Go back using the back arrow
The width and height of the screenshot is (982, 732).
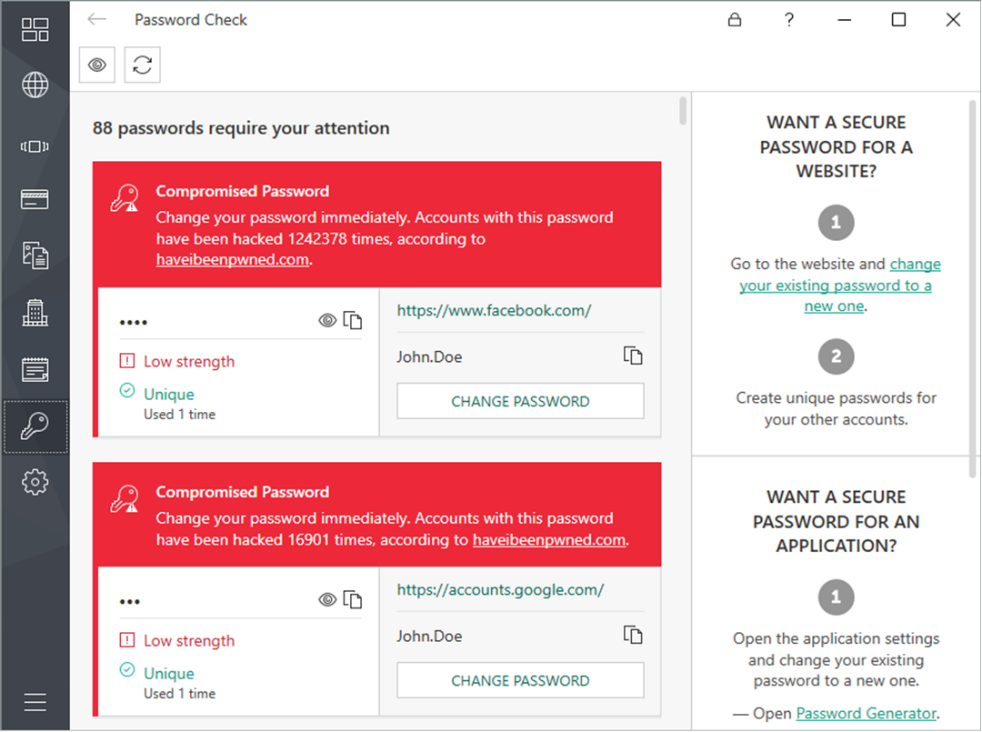pos(97,20)
